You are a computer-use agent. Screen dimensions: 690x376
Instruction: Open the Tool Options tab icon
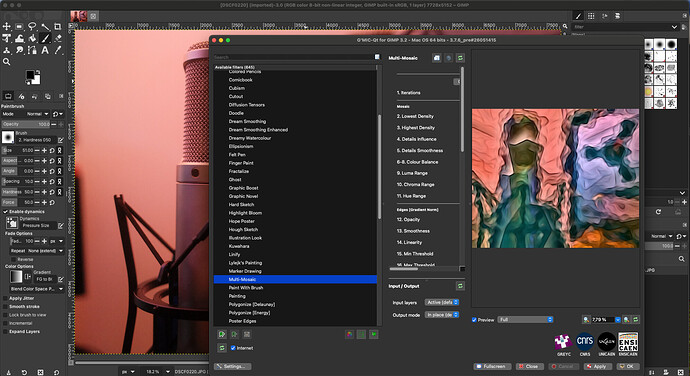[x=8, y=96]
